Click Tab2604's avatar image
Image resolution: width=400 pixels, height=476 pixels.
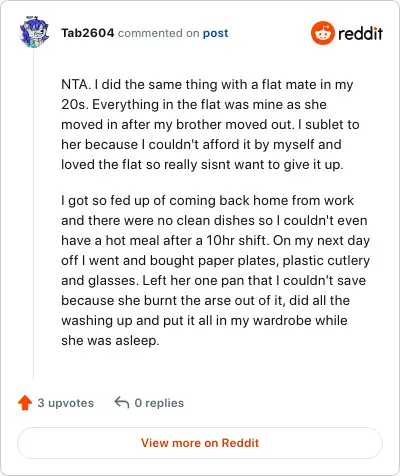(x=34, y=32)
